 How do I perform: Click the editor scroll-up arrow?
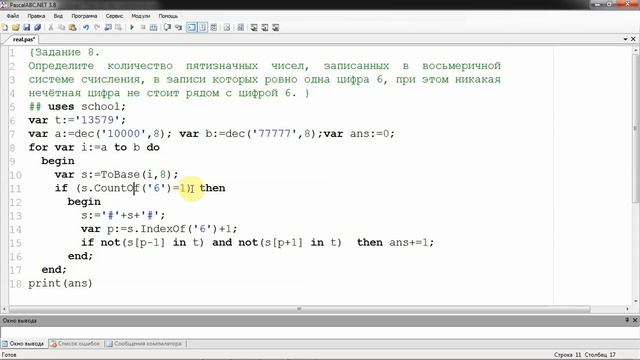[636, 51]
